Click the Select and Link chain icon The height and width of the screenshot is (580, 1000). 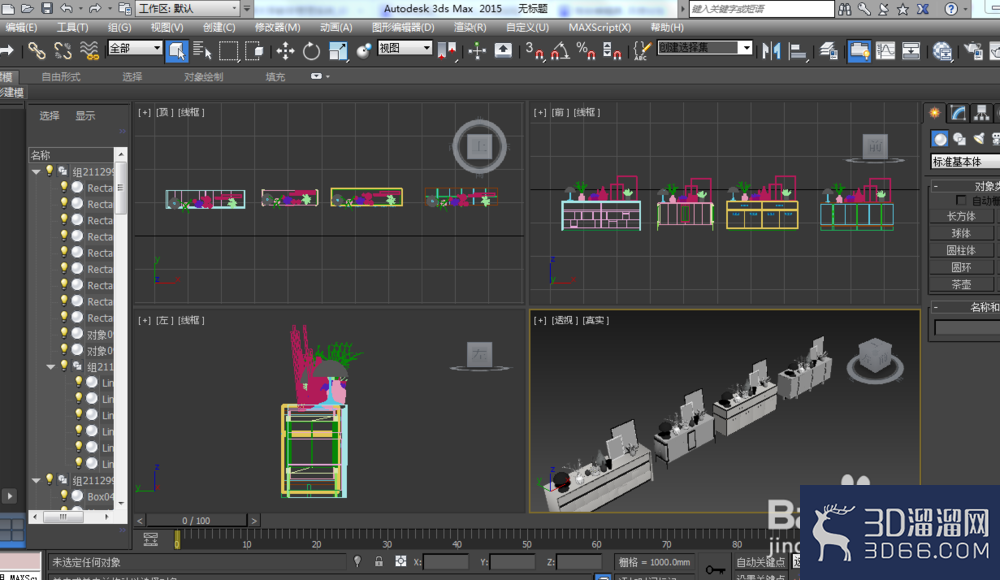tap(36, 50)
